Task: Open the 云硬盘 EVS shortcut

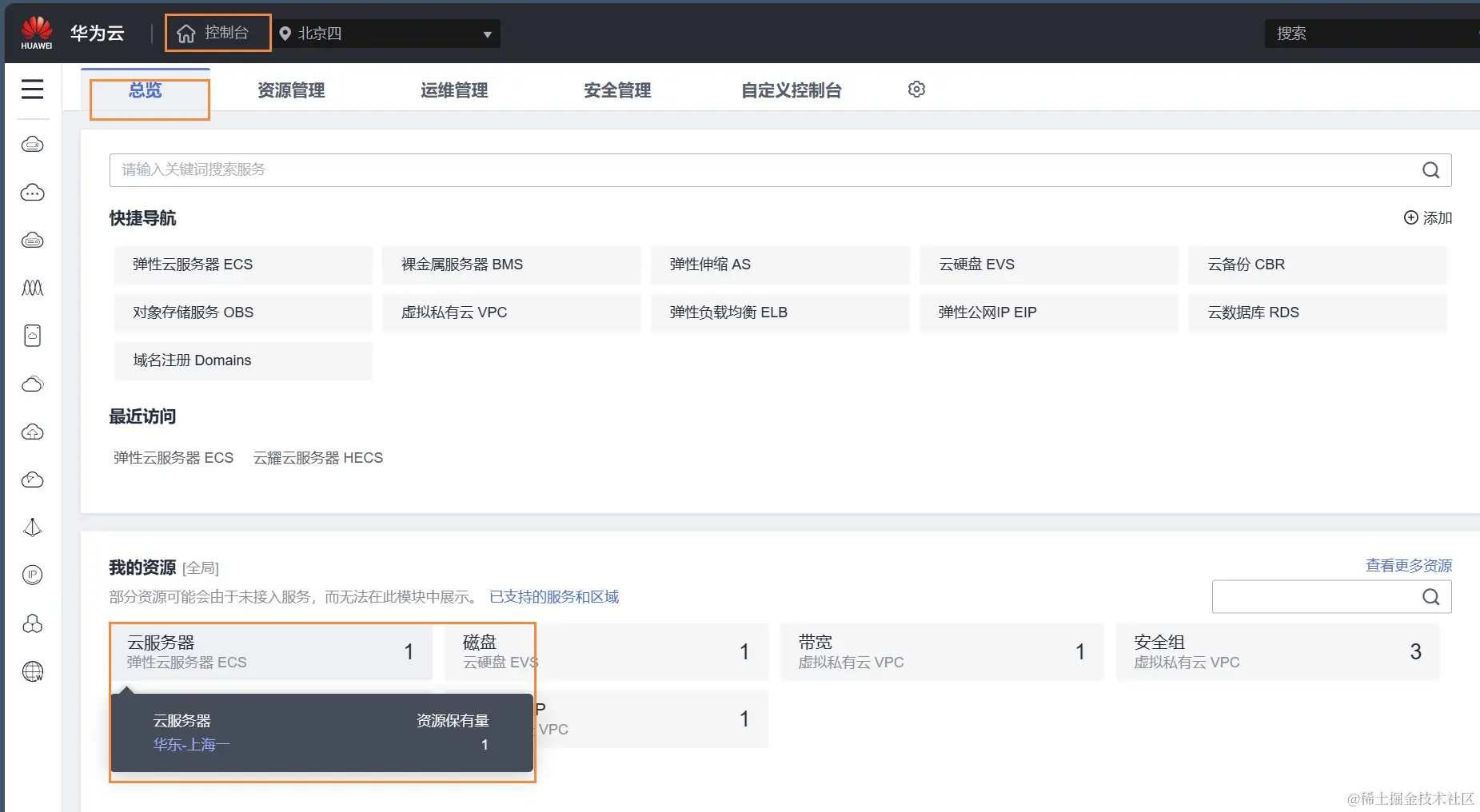Action: 1049,265
